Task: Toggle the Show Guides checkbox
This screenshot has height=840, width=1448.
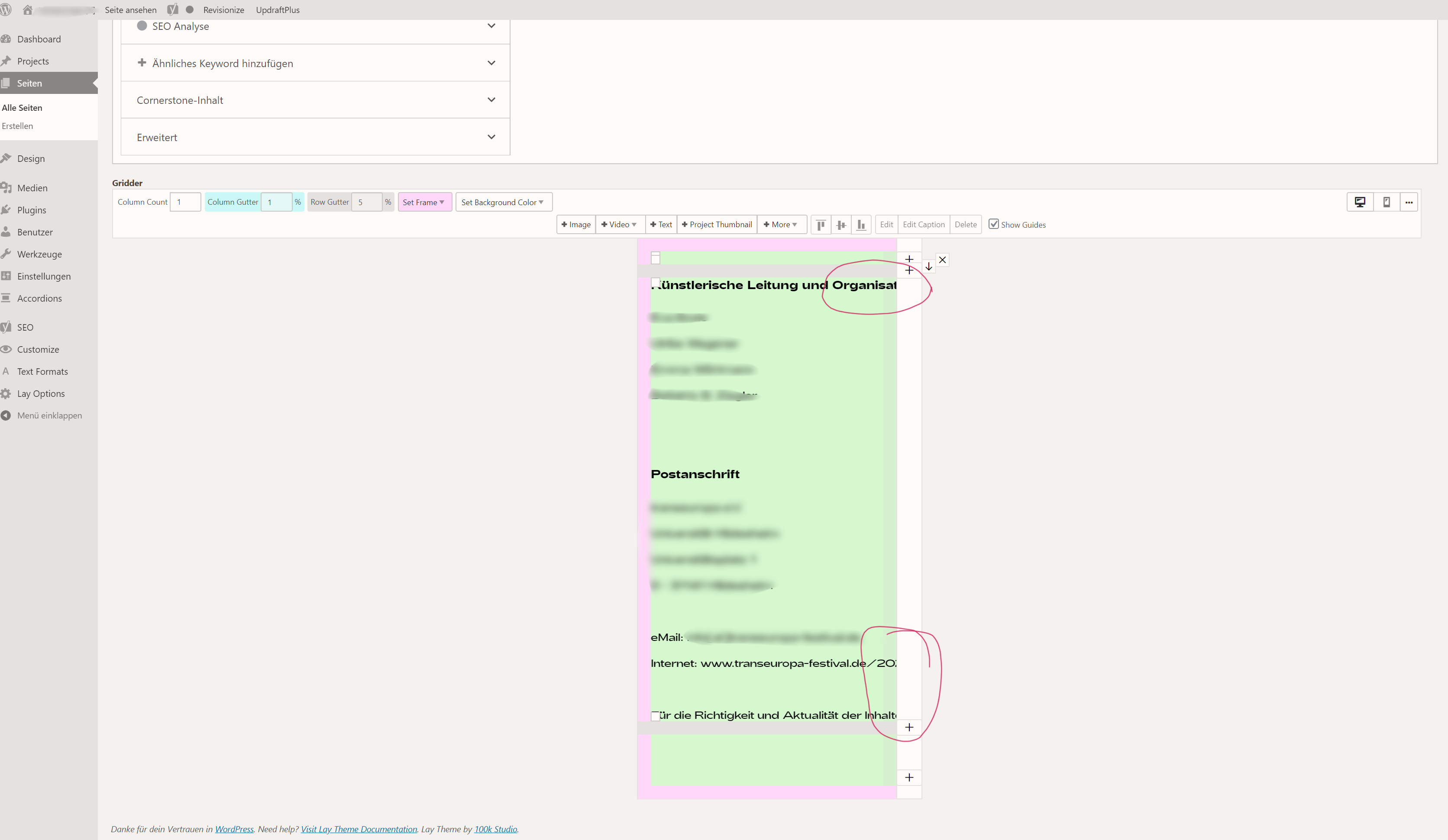Action: coord(993,224)
